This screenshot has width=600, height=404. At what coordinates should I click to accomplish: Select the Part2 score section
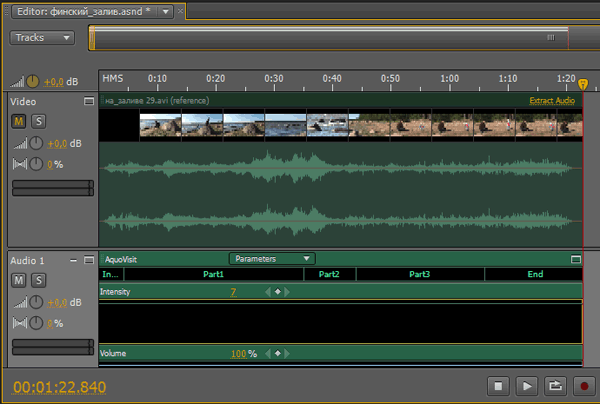click(x=329, y=274)
